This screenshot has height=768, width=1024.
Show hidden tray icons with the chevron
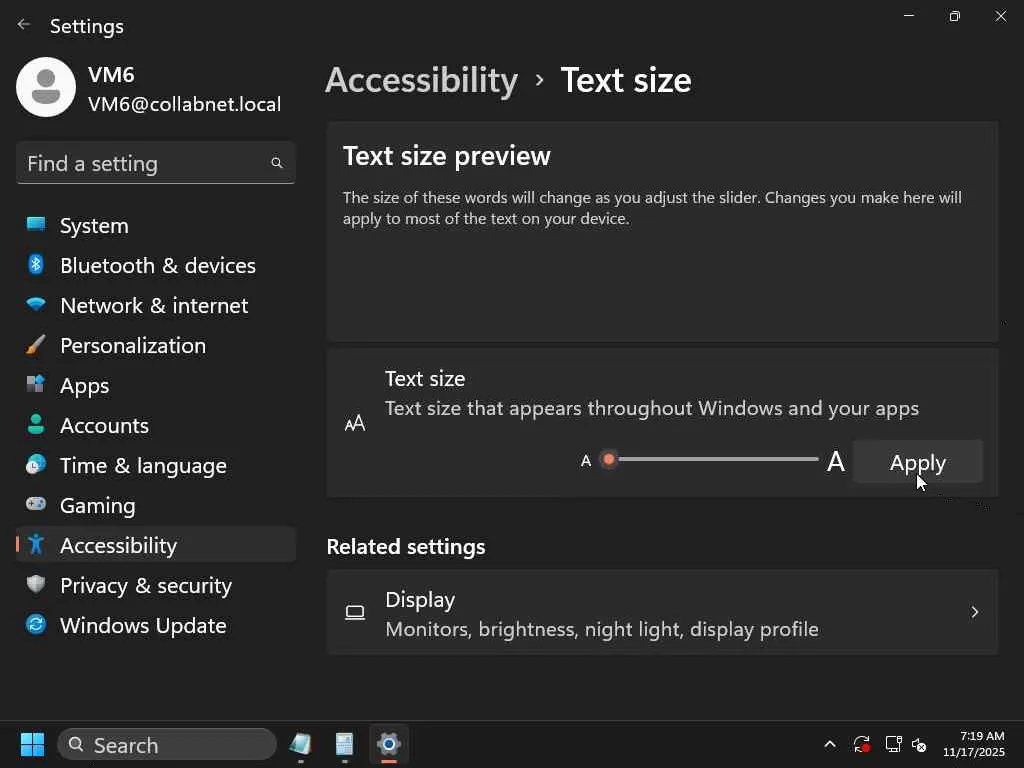click(x=829, y=744)
